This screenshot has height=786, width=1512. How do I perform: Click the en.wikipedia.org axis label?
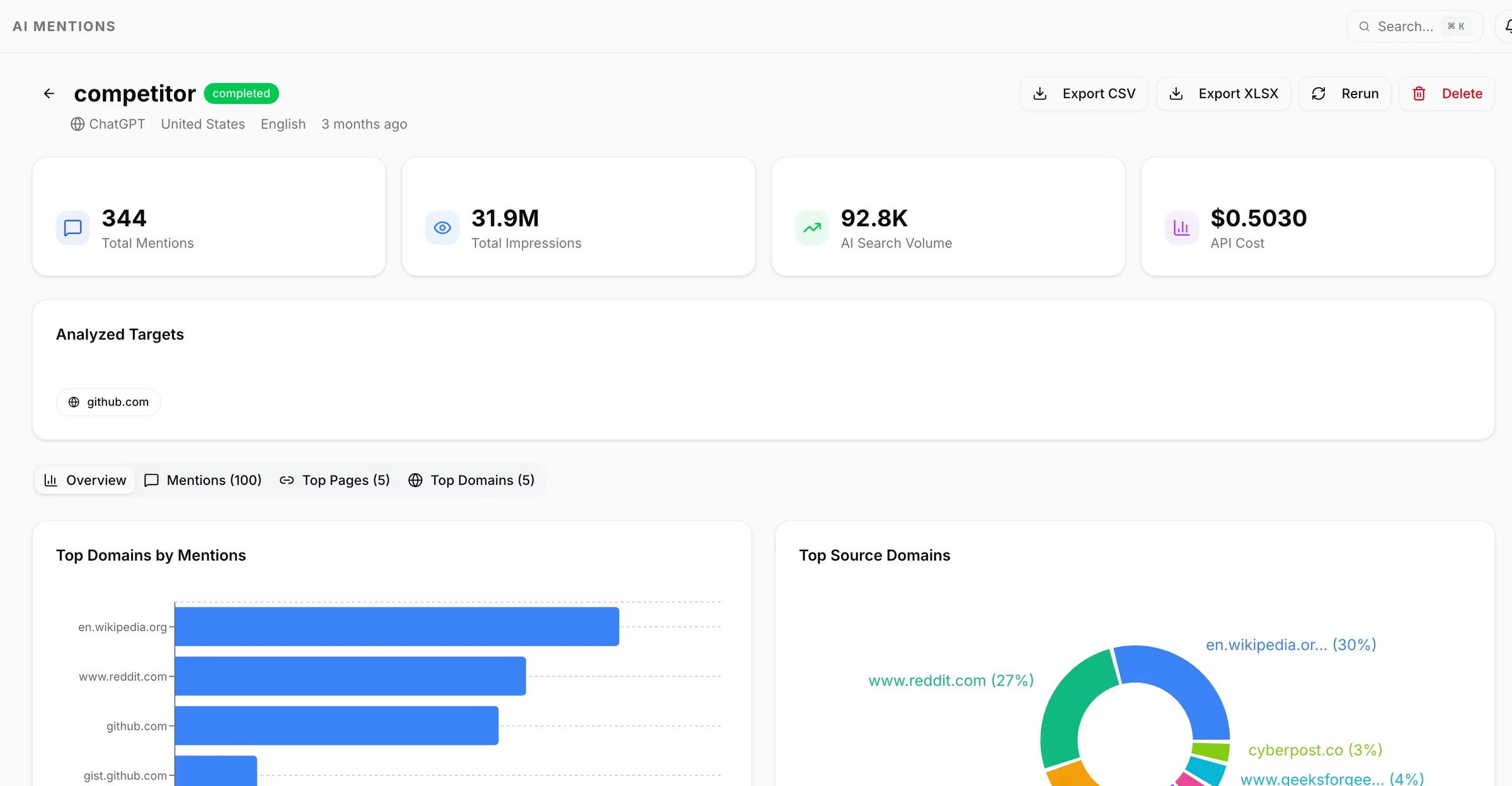(x=122, y=627)
